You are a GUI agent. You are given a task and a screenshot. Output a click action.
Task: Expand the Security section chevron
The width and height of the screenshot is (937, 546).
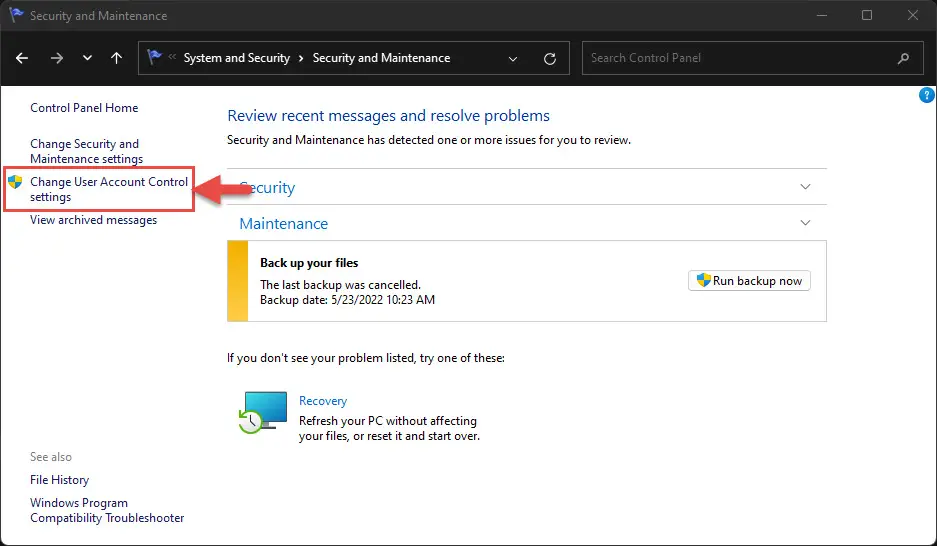[x=806, y=187]
